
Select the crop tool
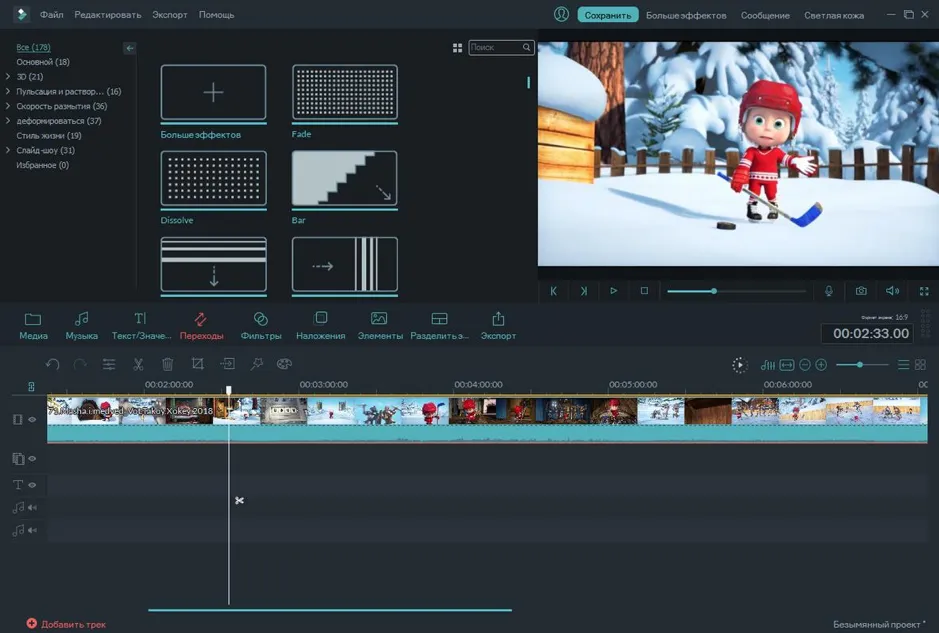(198, 364)
